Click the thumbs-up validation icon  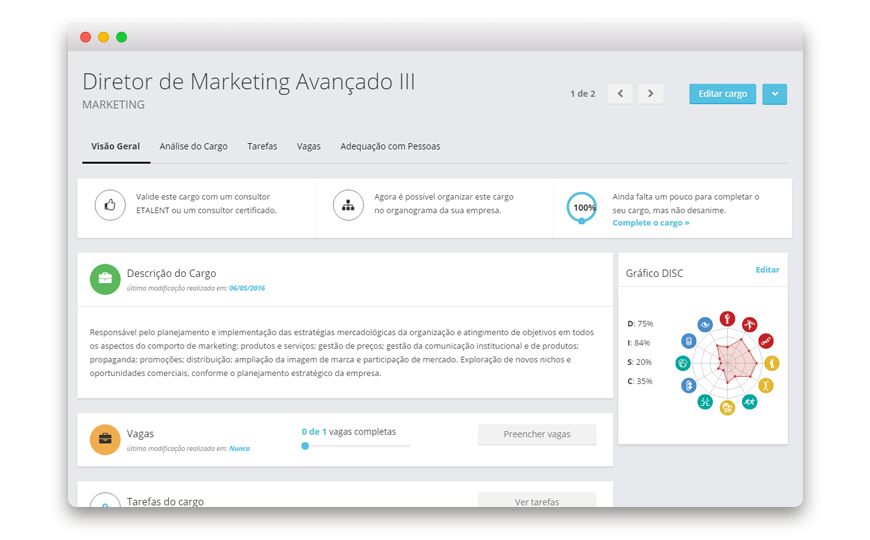click(x=110, y=205)
